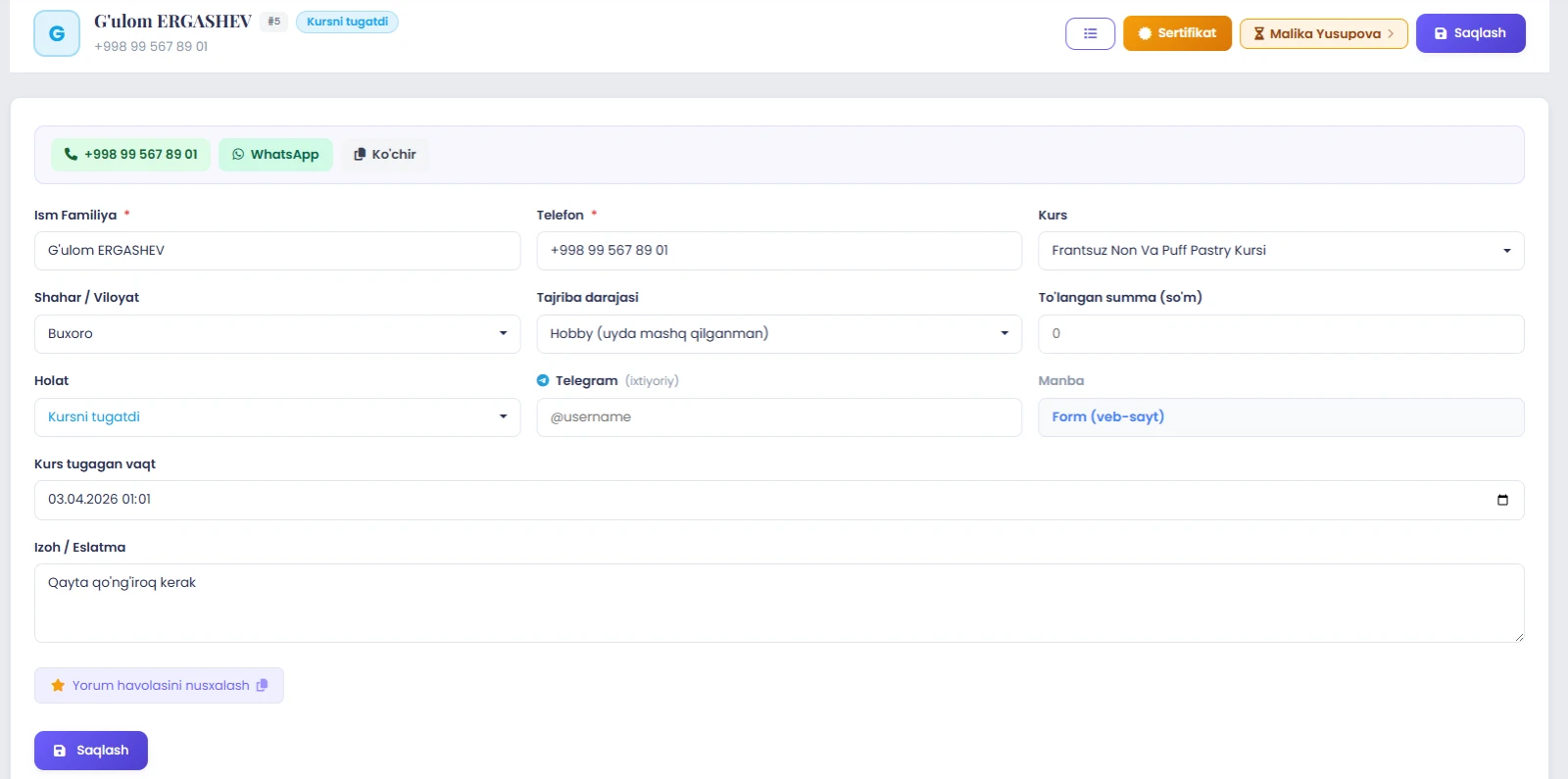Viewport: 1568px width, 779px height.
Task: Open the Holat status dropdown
Action: coord(276,417)
